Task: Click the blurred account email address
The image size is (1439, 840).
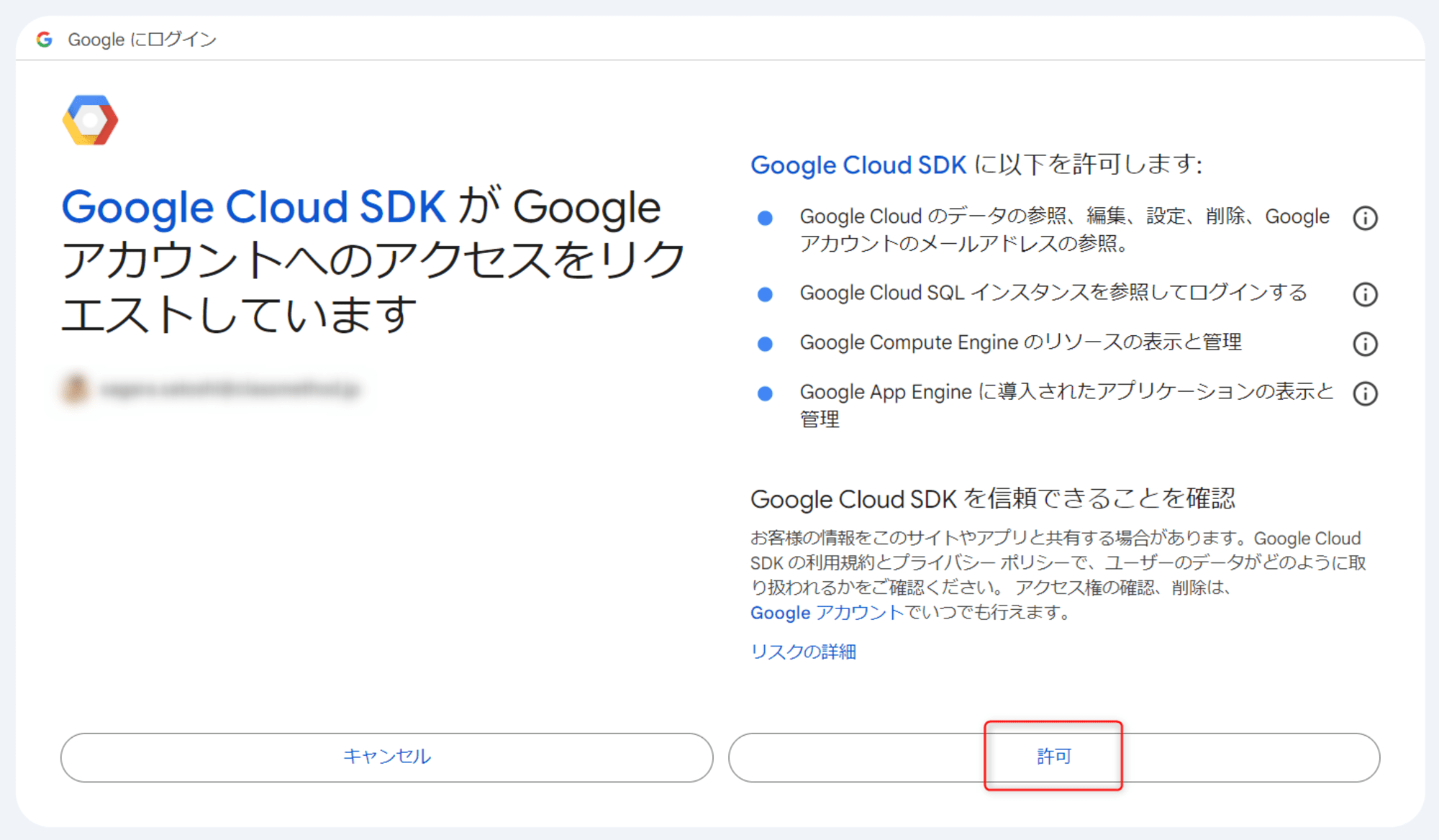Action: (x=230, y=389)
